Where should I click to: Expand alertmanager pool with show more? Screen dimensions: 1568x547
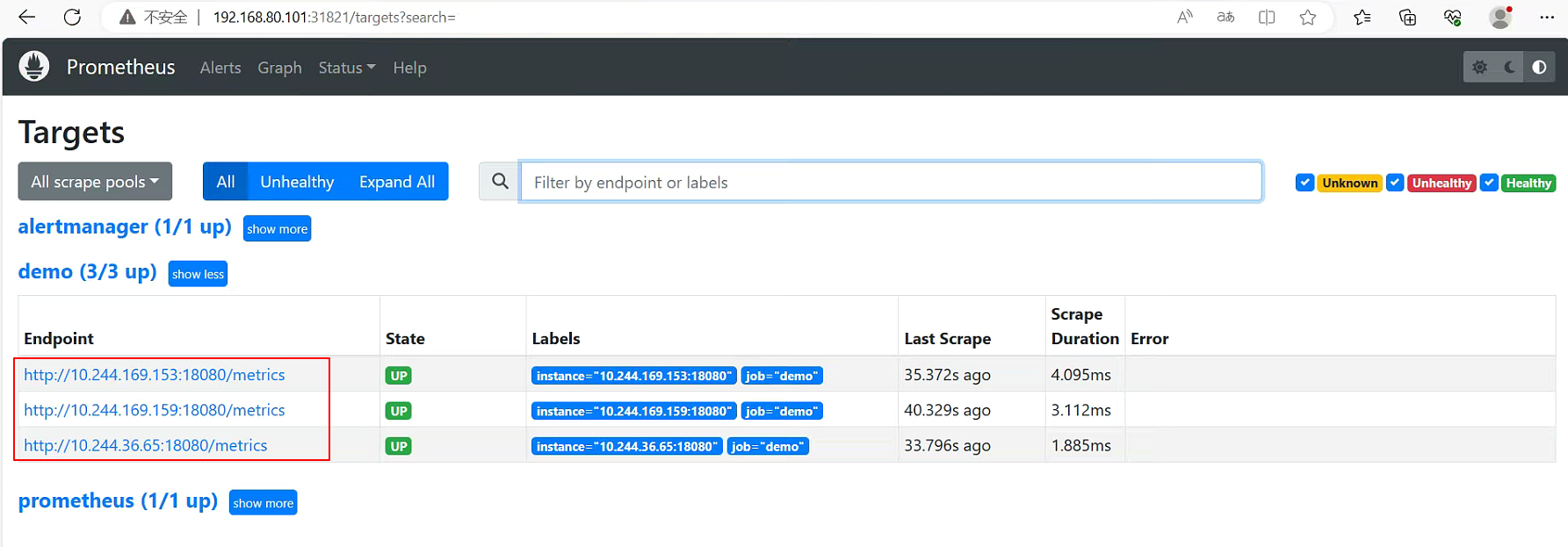pos(277,228)
